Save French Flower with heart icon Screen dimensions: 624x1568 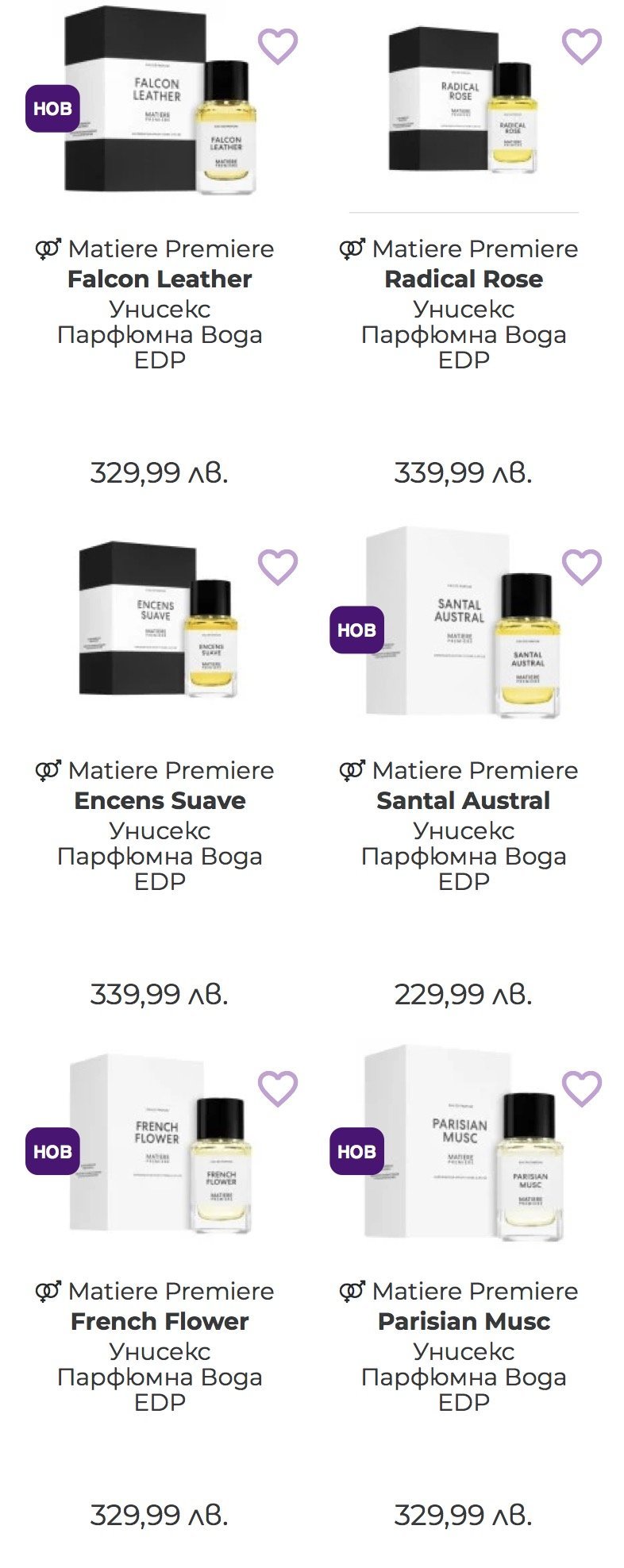278,1088
